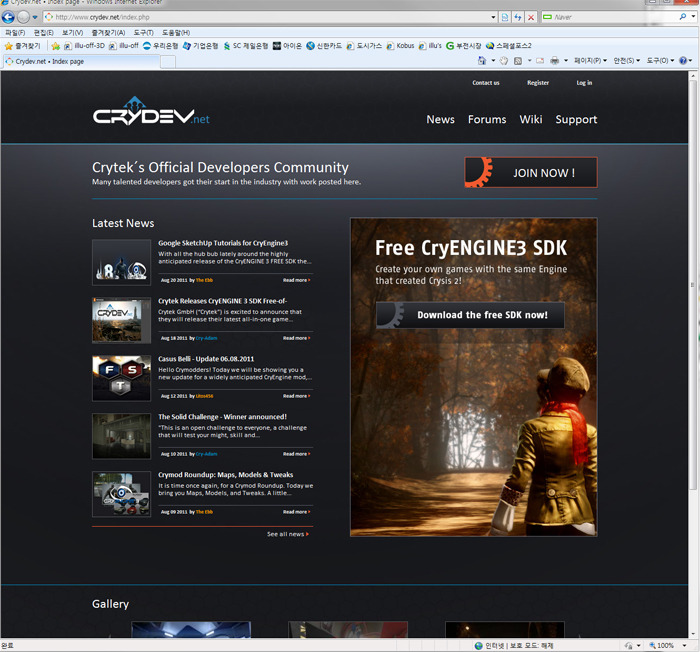700x652 pixels.
Task: Open the illu-off-3D bookmark
Action: click(x=84, y=46)
